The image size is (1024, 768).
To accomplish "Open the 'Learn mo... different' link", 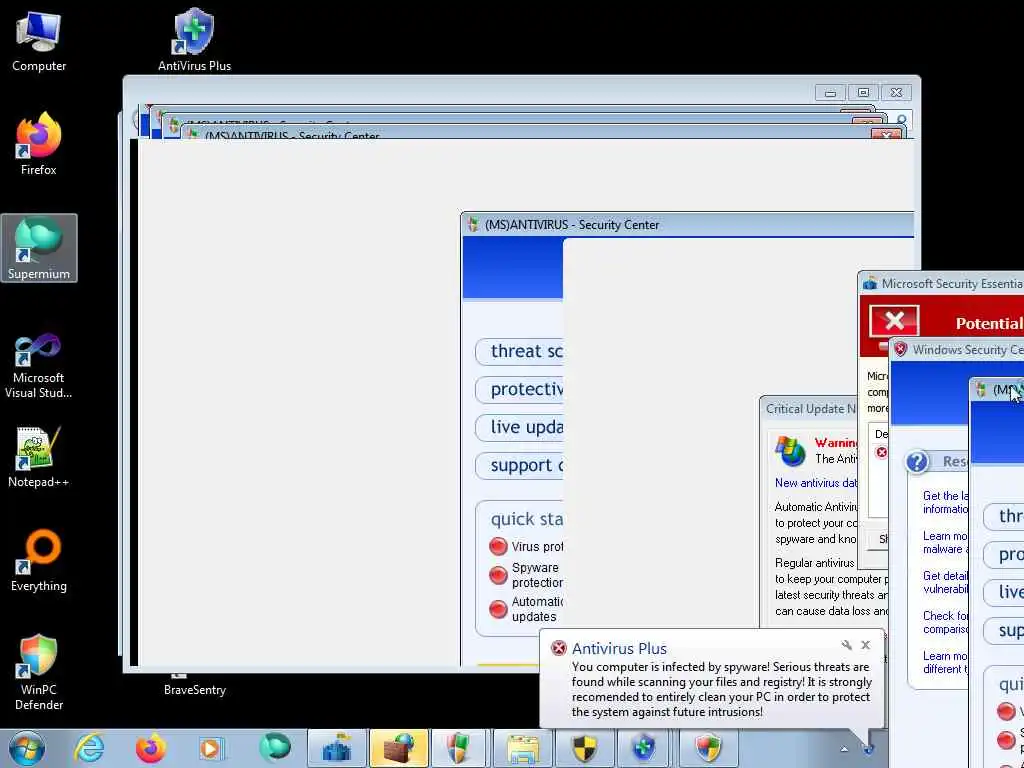I will pyautogui.click(x=946, y=662).
